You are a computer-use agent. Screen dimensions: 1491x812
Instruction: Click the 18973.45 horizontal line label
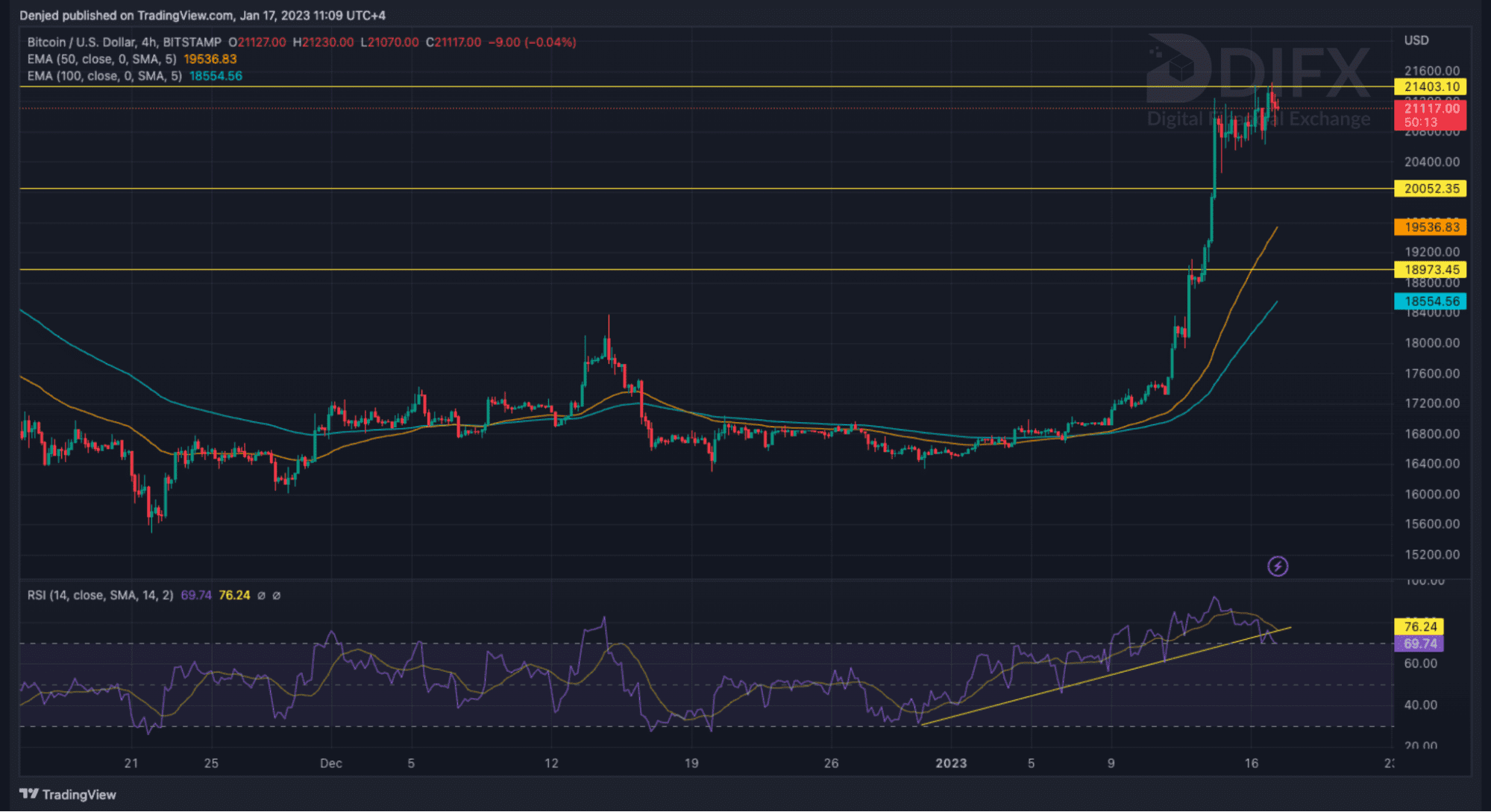coord(1431,270)
